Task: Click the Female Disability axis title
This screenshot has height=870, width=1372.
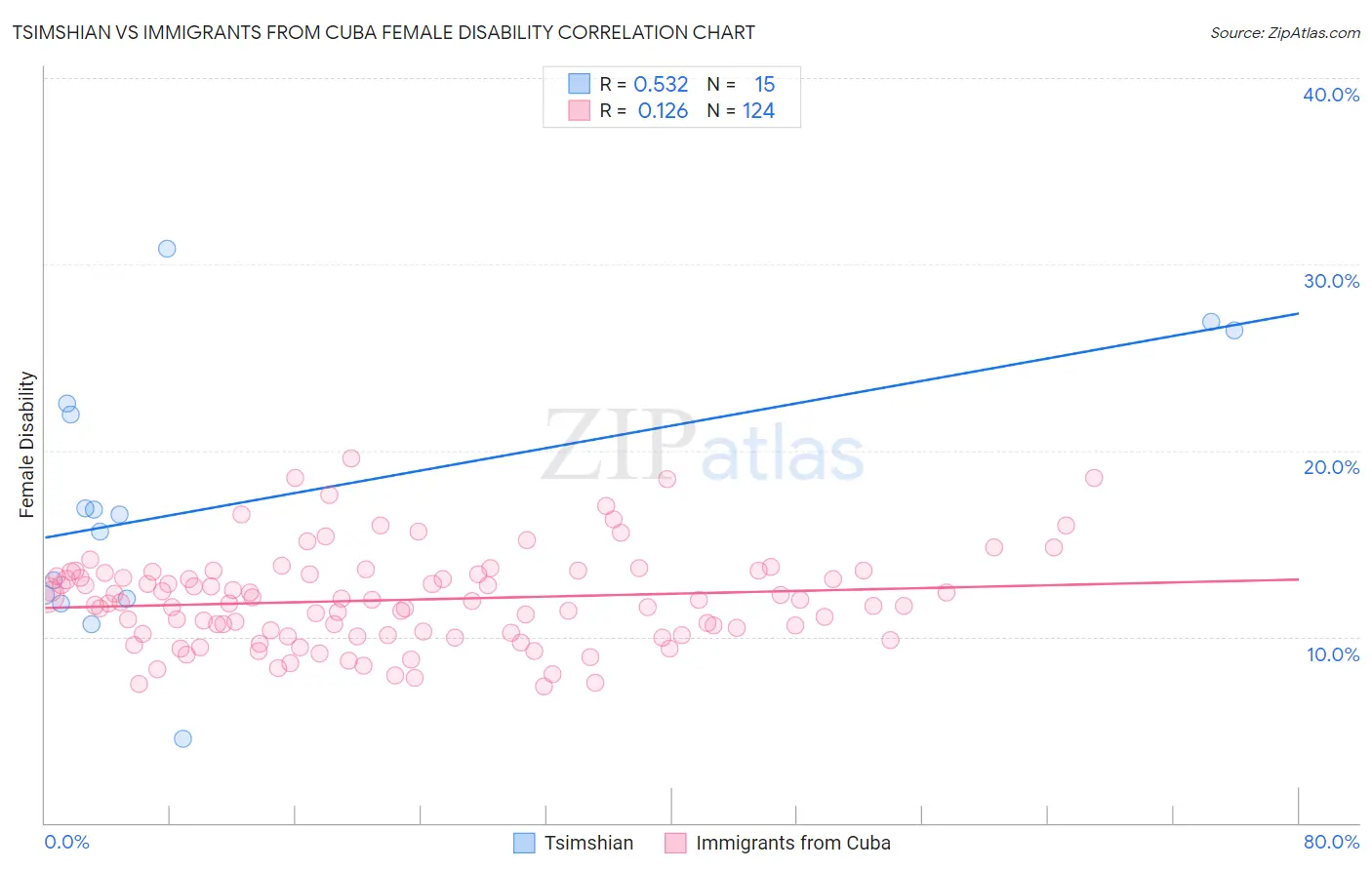Action: [27, 445]
